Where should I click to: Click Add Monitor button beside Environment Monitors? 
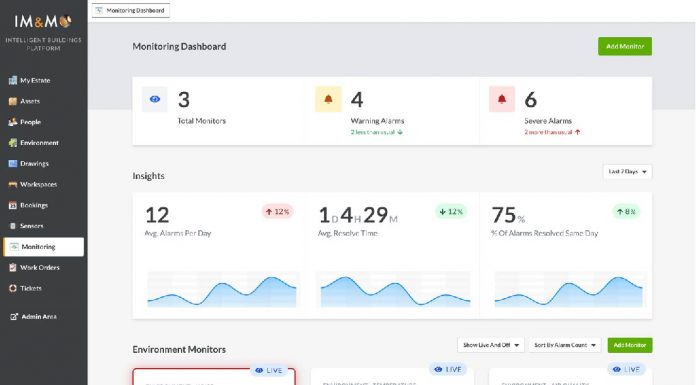(x=629, y=345)
